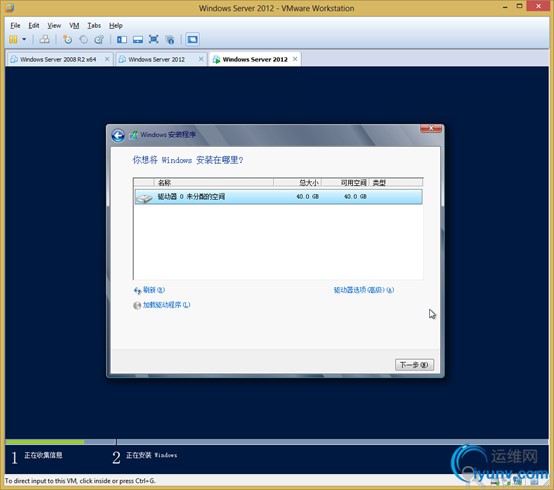554x490 pixels.
Task: Open 驱动器选项(高级)(A) link
Action: click(x=364, y=290)
